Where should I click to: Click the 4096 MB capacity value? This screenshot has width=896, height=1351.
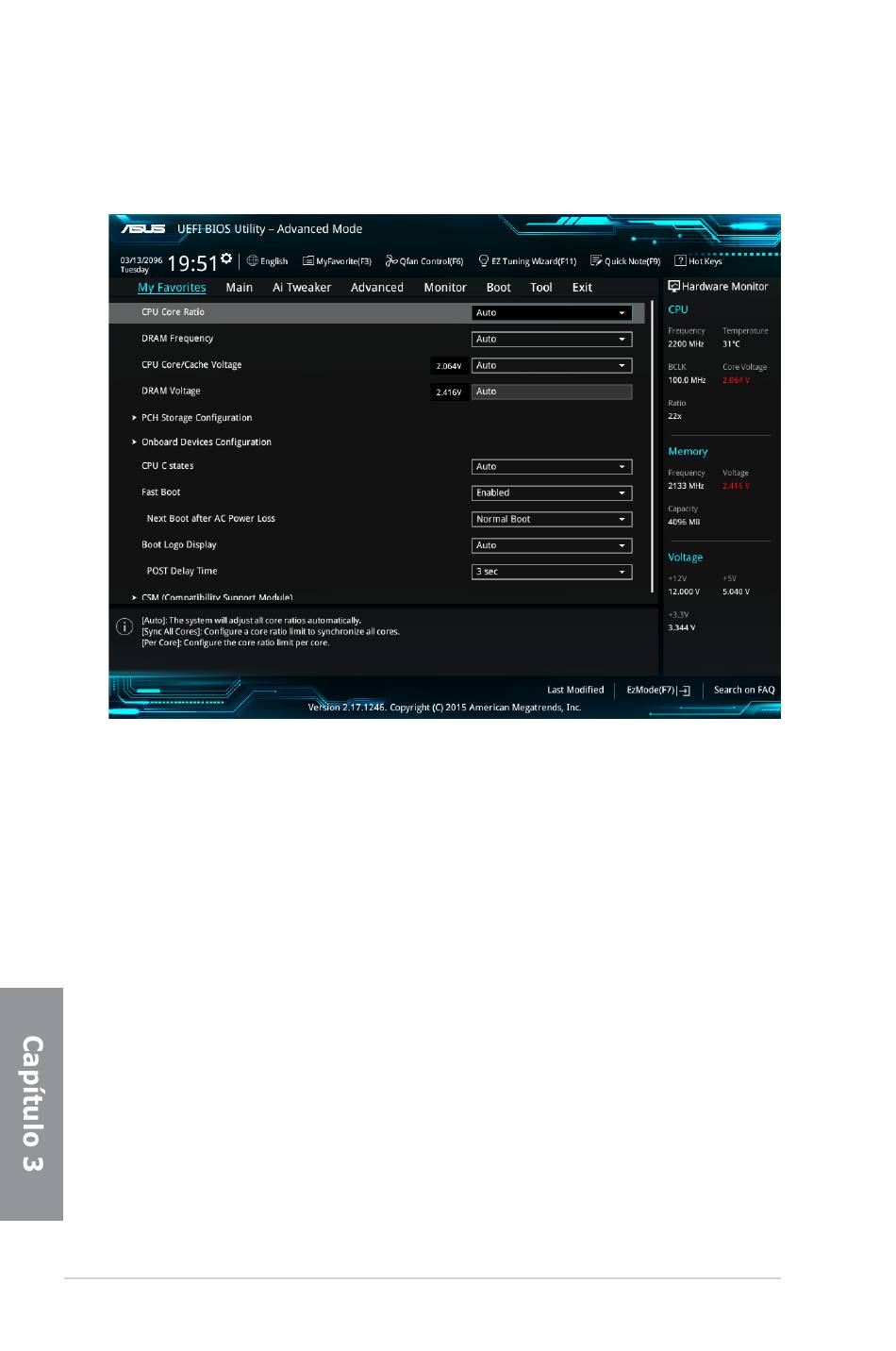click(684, 522)
